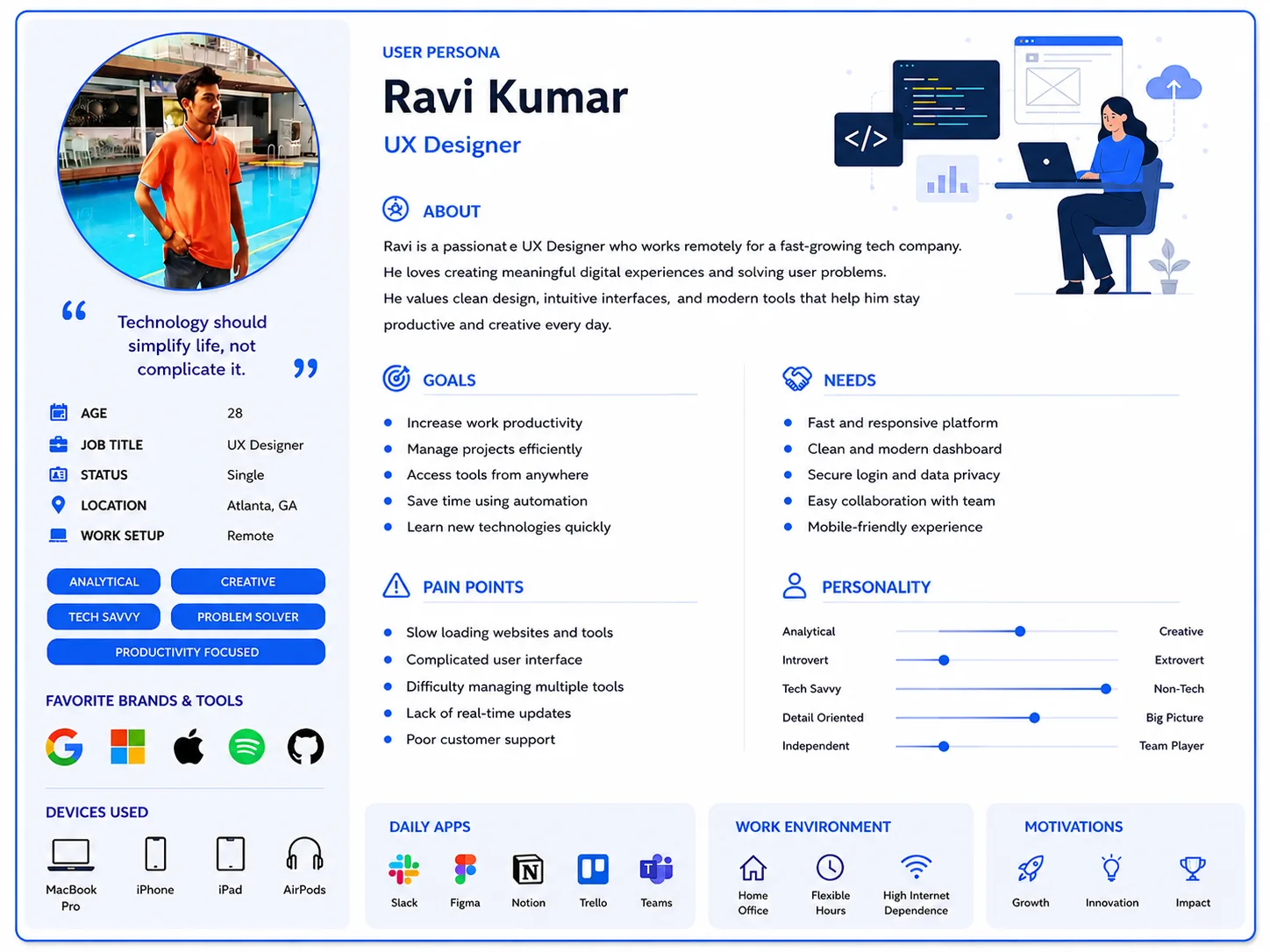Click the 'Atlanta, GA' location value

pyautogui.click(x=262, y=506)
